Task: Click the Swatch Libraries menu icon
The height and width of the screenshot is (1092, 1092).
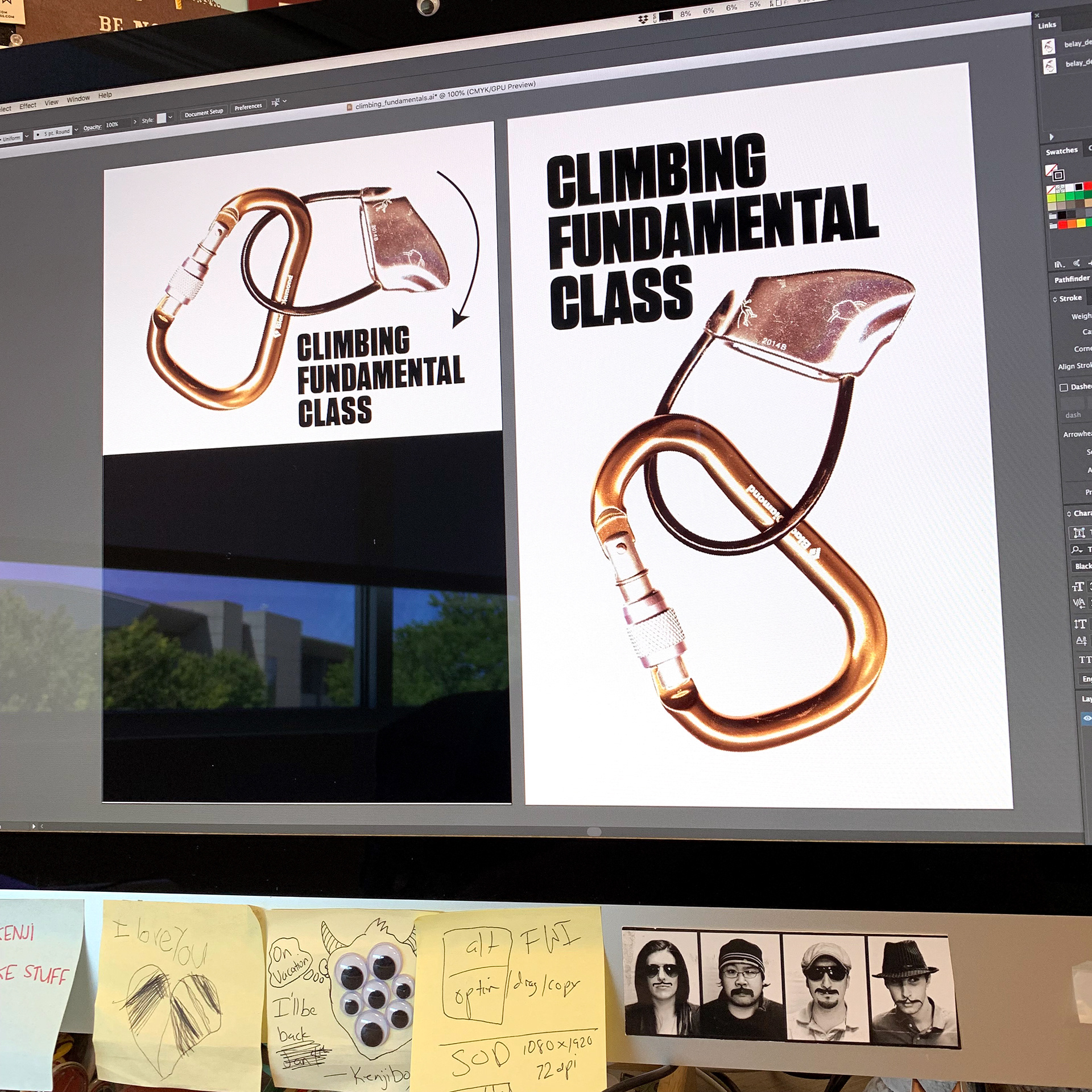Action: pyautogui.click(x=1058, y=264)
